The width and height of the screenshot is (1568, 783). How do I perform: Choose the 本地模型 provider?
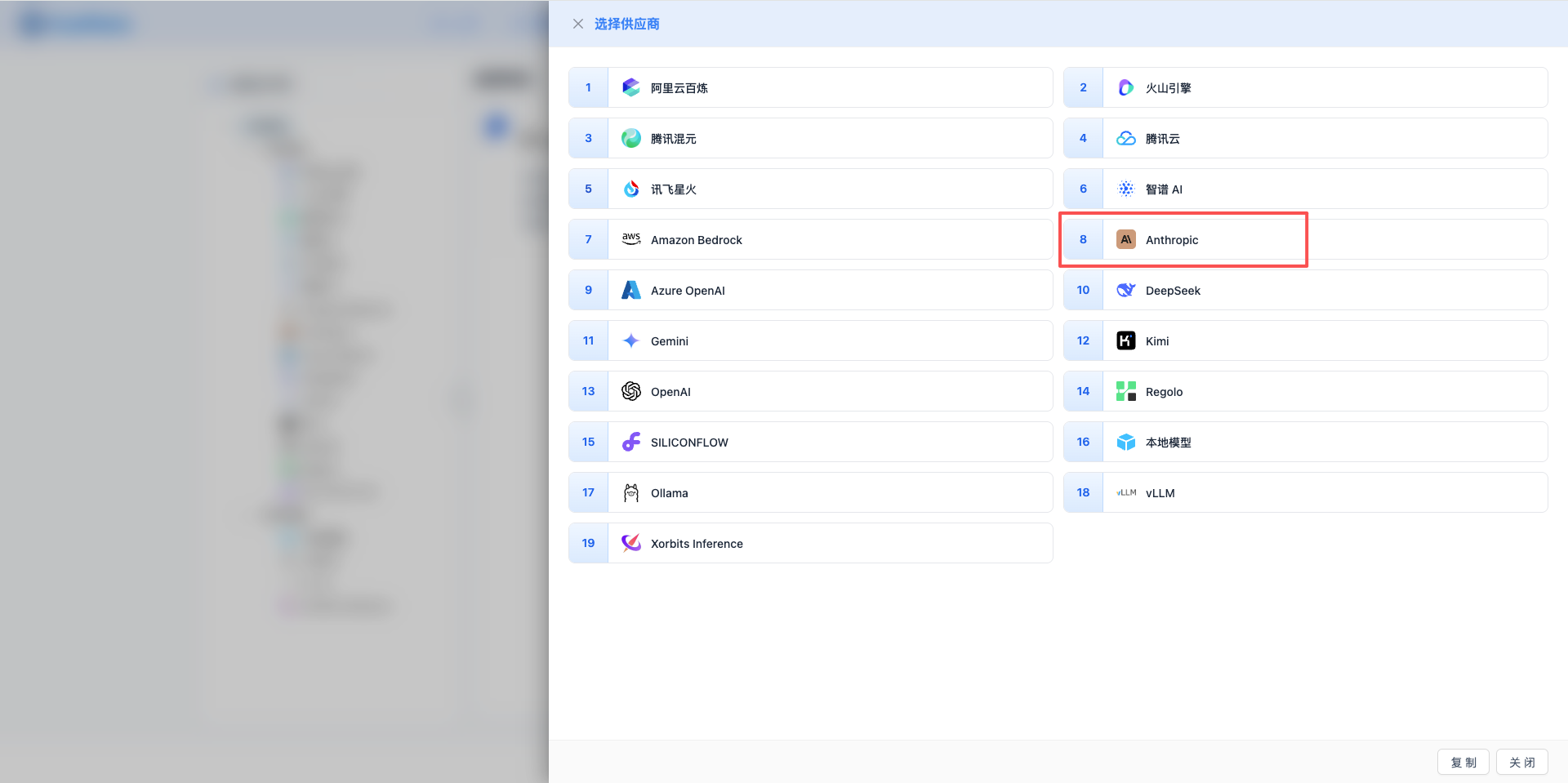[1168, 443]
